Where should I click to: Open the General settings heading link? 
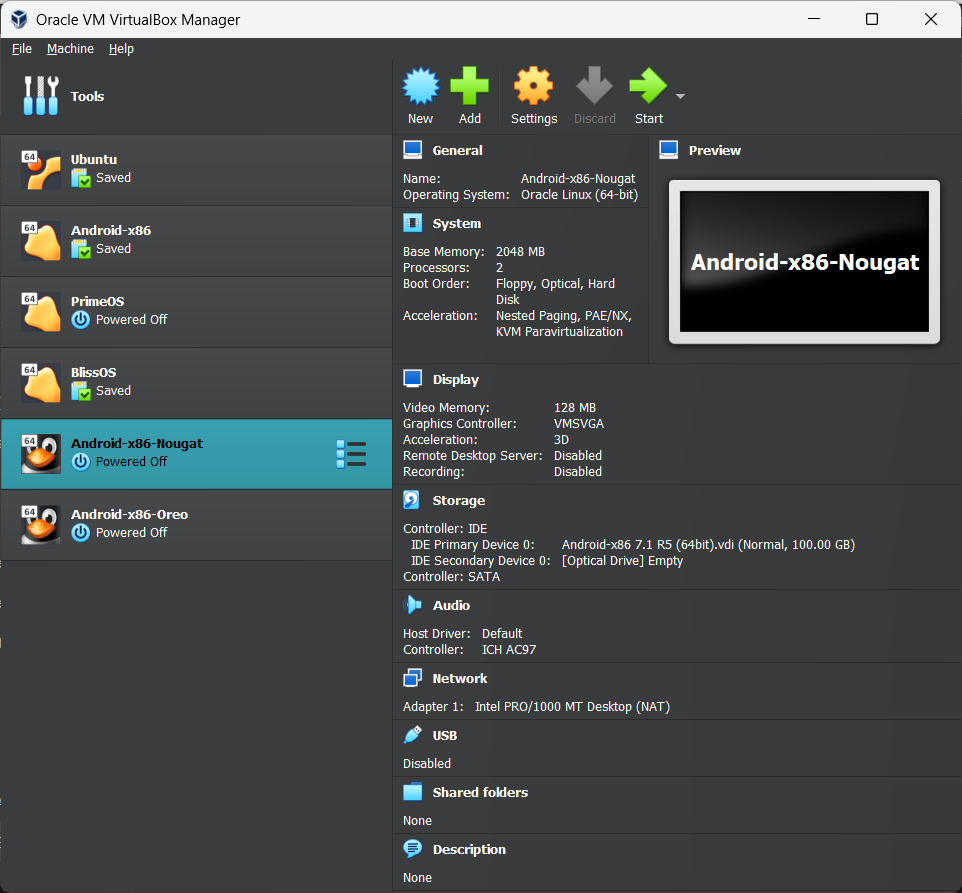pos(458,150)
